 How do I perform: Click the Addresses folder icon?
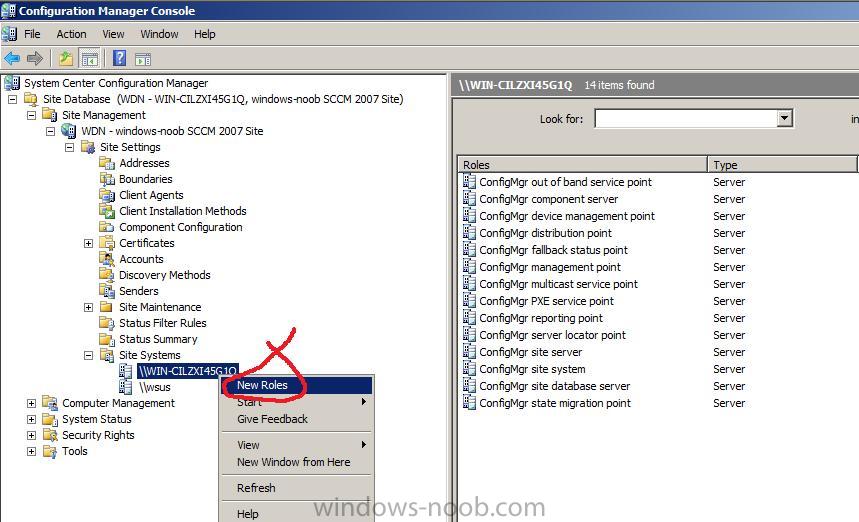click(107, 163)
